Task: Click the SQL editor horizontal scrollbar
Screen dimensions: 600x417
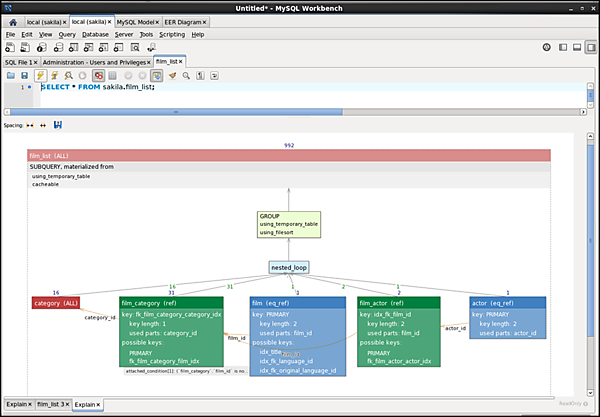Action: click(x=300, y=113)
